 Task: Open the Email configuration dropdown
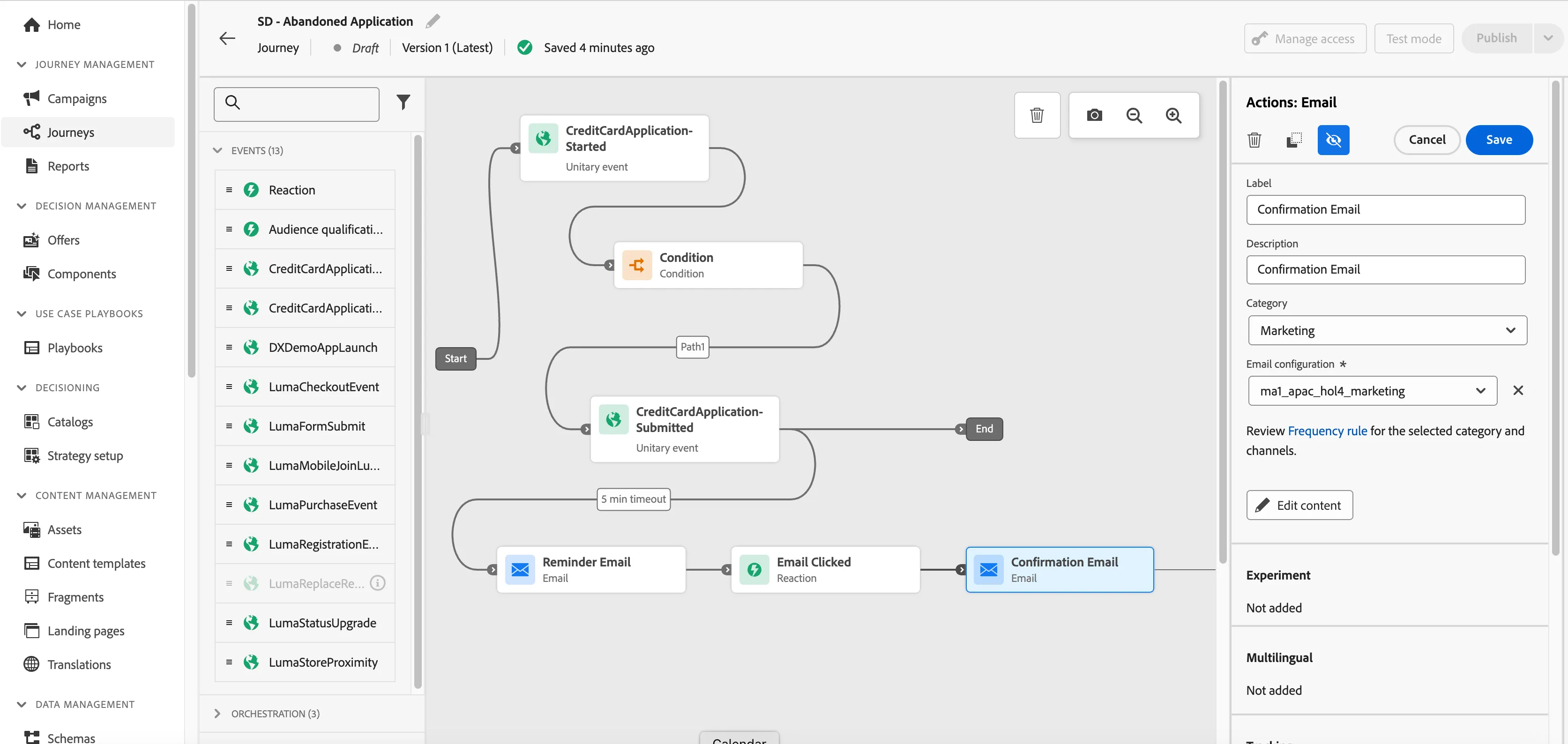tap(1372, 391)
